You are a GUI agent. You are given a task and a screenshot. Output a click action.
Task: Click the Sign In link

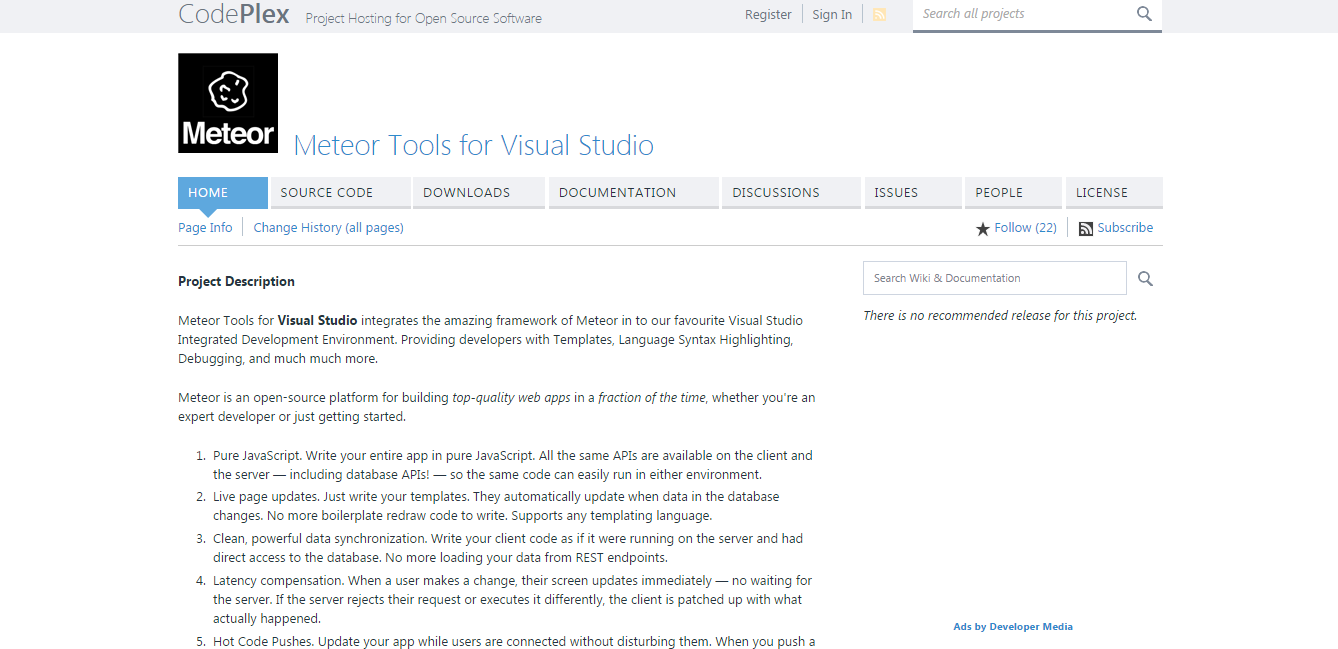(832, 14)
